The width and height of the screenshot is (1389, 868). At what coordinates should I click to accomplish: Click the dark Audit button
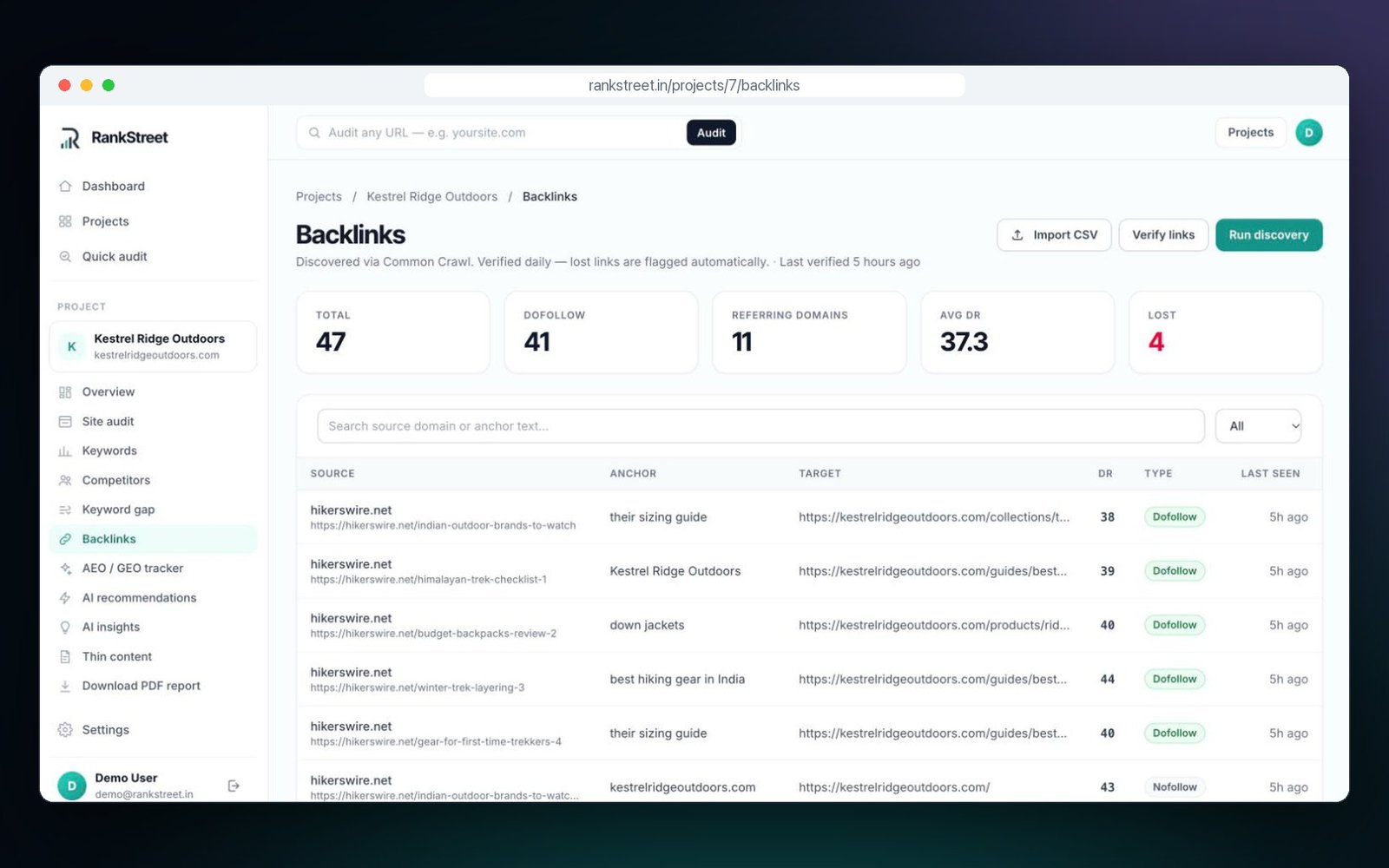click(x=711, y=133)
